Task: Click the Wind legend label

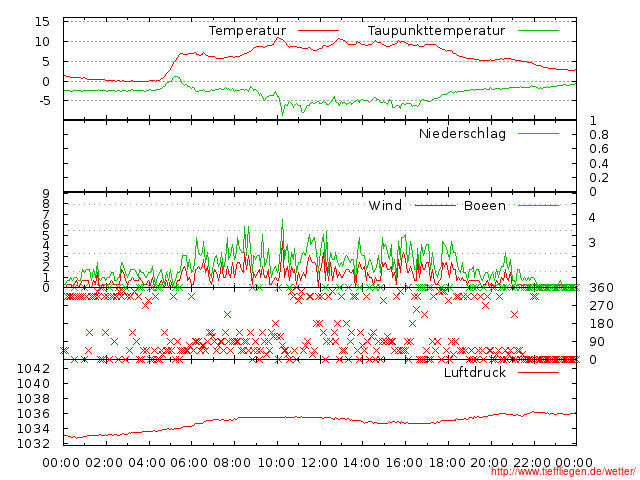Action: pyautogui.click(x=385, y=205)
